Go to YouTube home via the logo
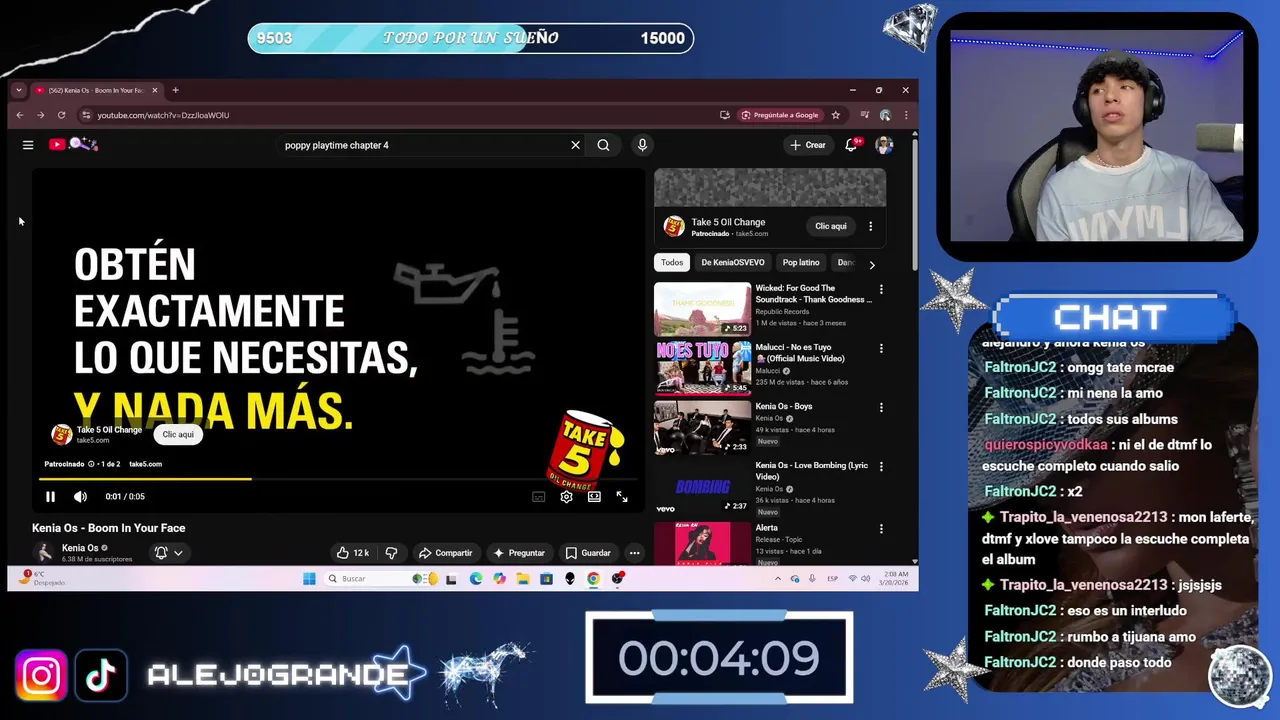This screenshot has width=1280, height=720. pos(73,145)
